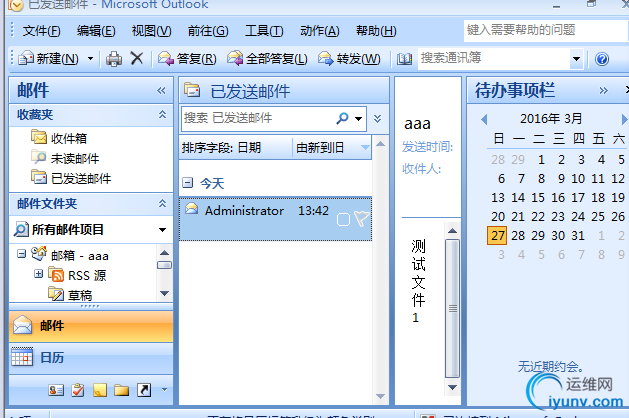Viewport: 629px width, 418px height.
Task: Click the New mail (新建) button
Action: (49, 59)
